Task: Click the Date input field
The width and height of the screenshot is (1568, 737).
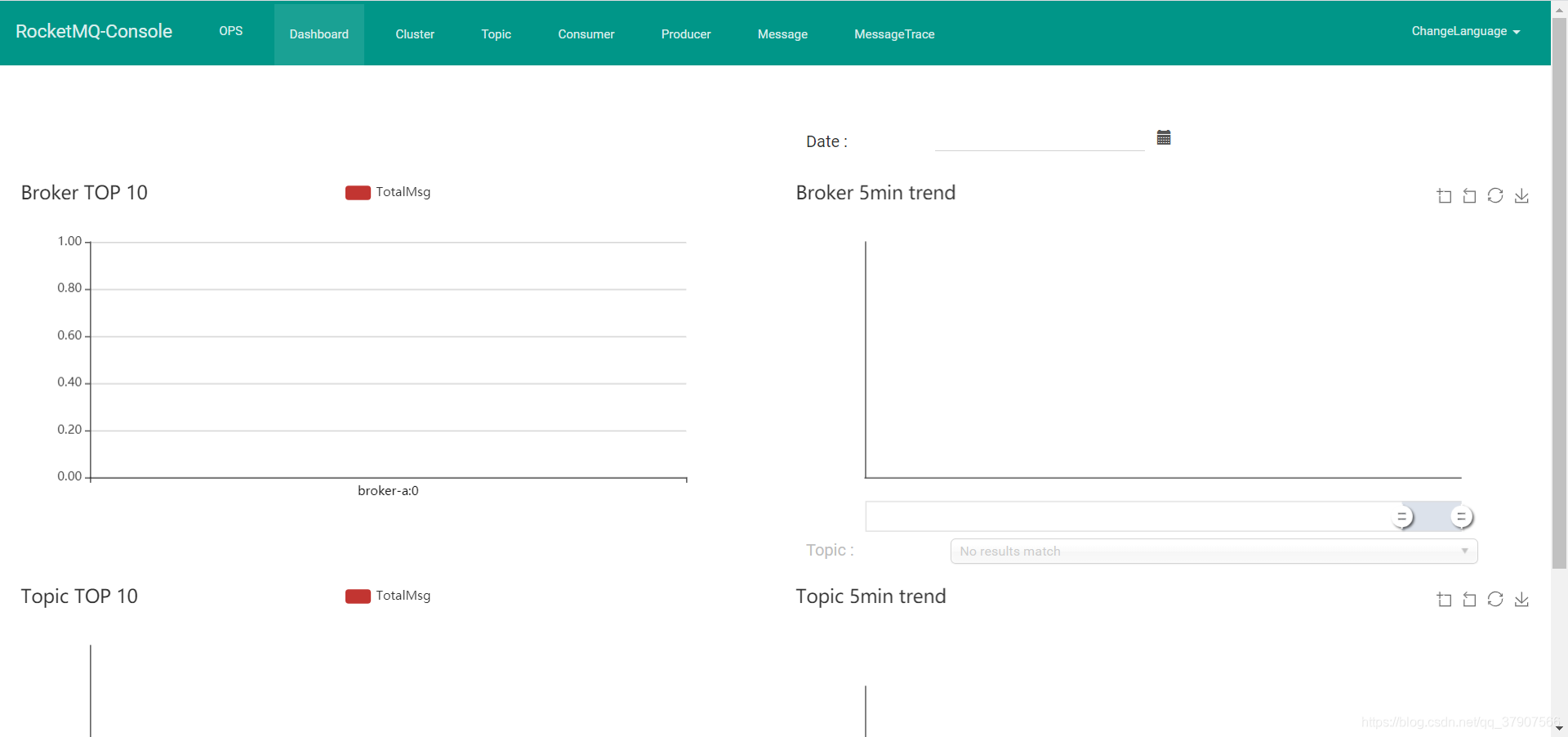Action: tap(1040, 139)
